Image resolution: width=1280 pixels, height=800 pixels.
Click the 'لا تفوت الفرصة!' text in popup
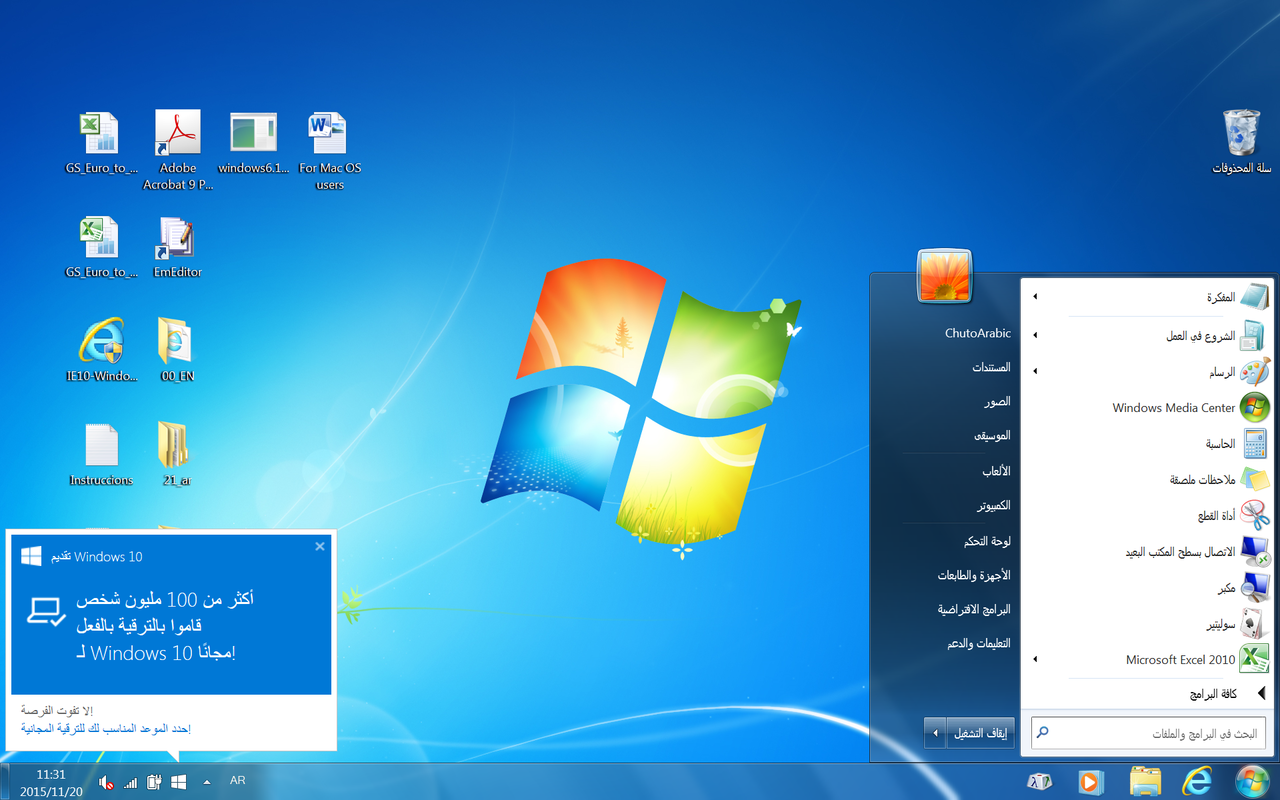57,710
